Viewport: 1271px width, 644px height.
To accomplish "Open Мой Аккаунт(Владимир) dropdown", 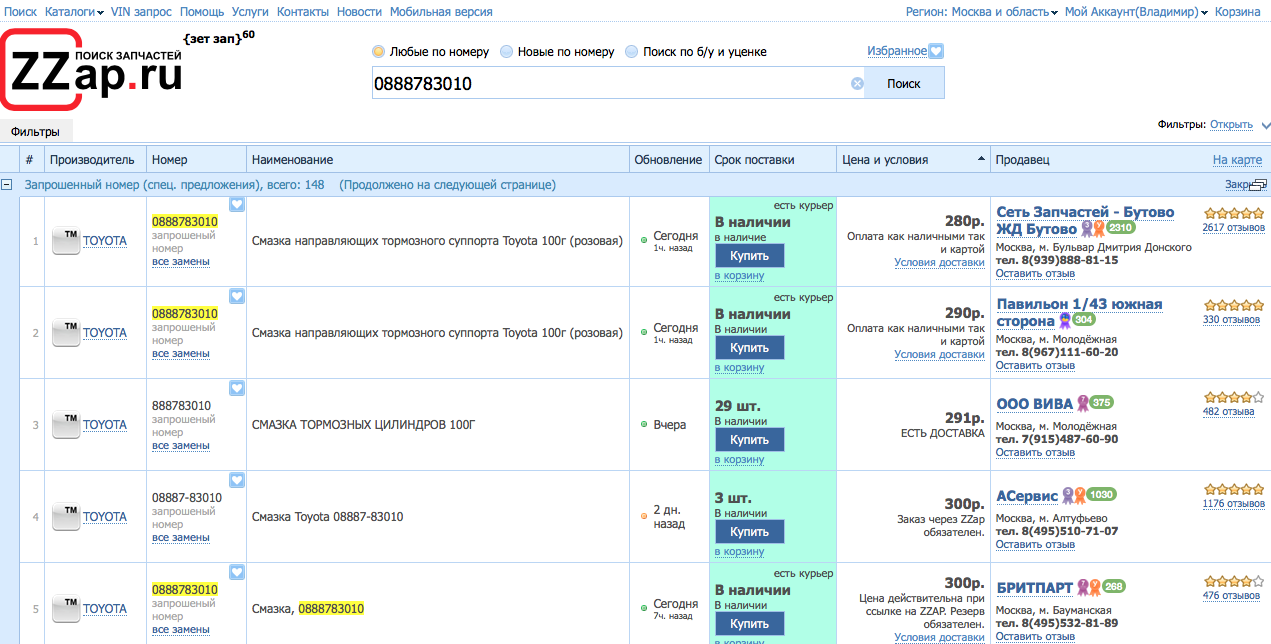I will [x=1136, y=12].
